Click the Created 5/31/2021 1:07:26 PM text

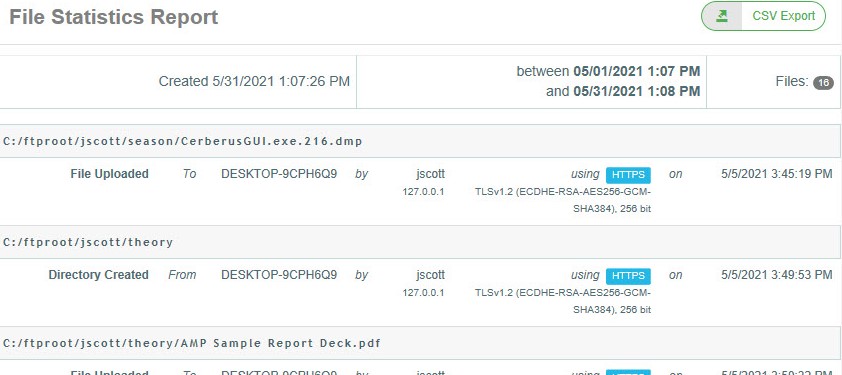tap(254, 82)
